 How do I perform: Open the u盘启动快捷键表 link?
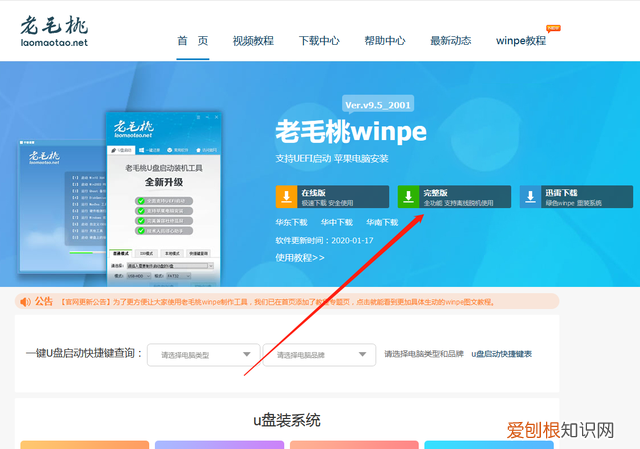[502, 354]
